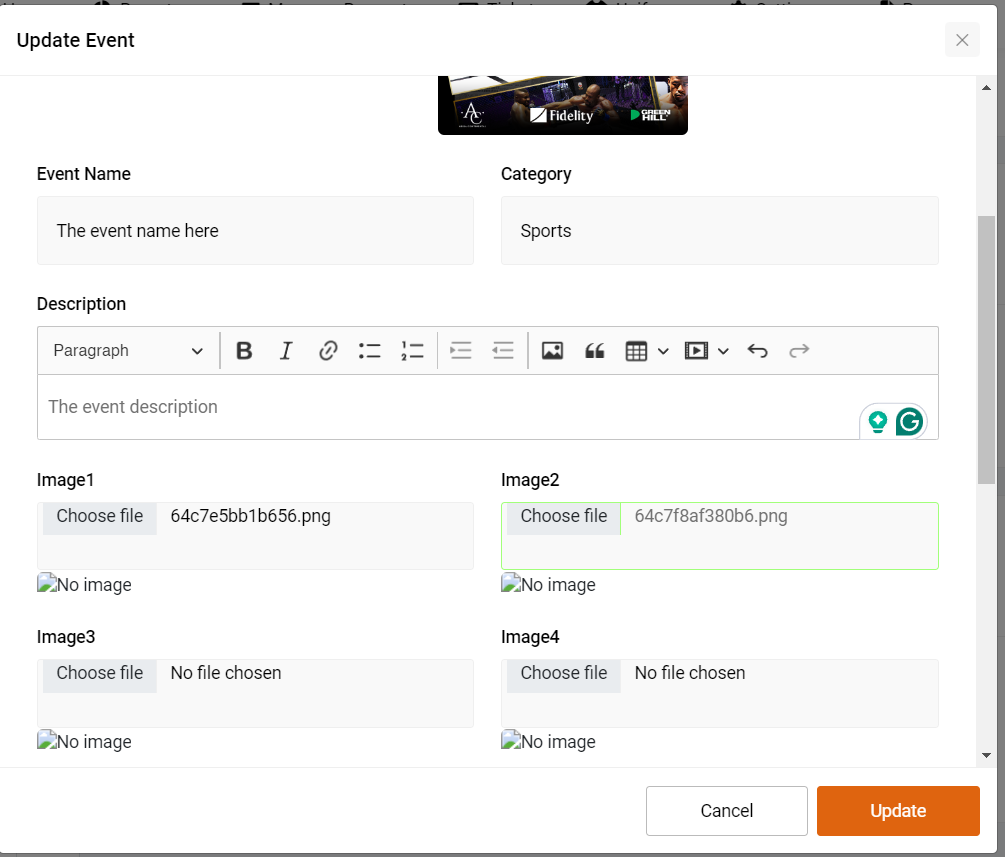This screenshot has width=1005, height=857.
Task: Open media options dropdown arrow
Action: [x=724, y=351]
